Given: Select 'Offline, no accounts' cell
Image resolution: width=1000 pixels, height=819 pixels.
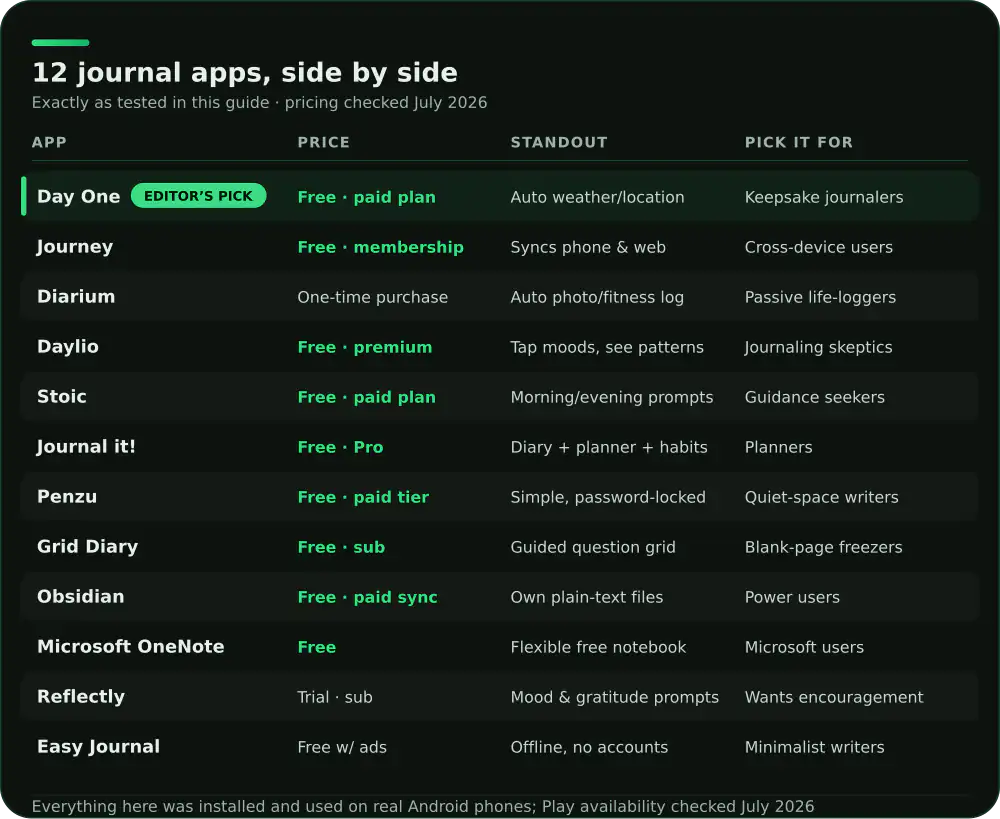Looking at the screenshot, I should click(589, 747).
